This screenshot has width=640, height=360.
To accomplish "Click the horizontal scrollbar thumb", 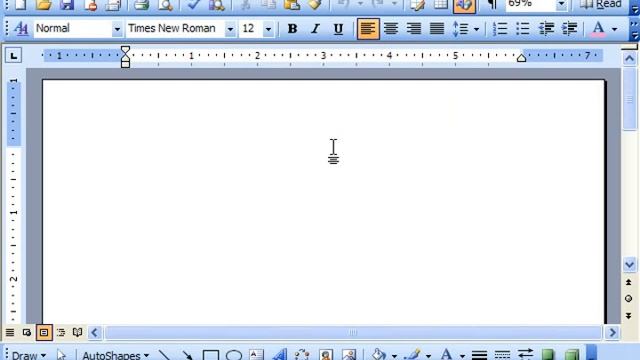I will (x=353, y=333).
